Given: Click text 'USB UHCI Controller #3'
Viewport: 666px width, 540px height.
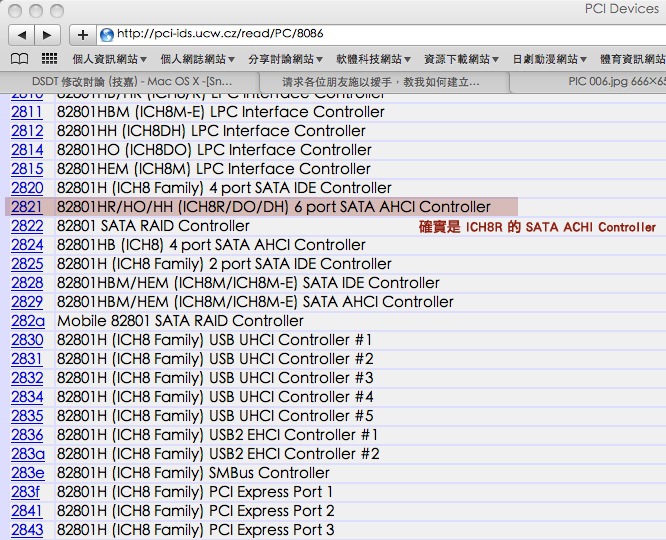Looking at the screenshot, I should tap(291, 378).
